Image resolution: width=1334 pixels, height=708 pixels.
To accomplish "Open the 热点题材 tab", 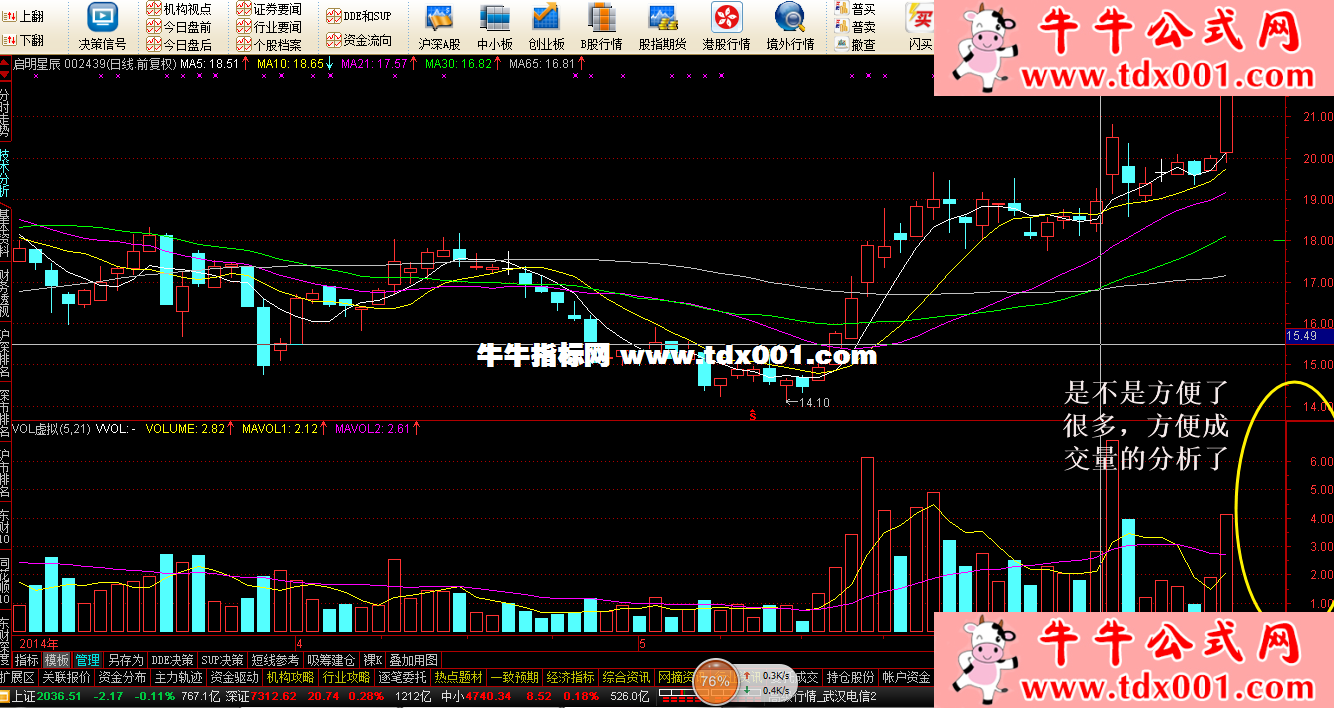I will [459, 677].
